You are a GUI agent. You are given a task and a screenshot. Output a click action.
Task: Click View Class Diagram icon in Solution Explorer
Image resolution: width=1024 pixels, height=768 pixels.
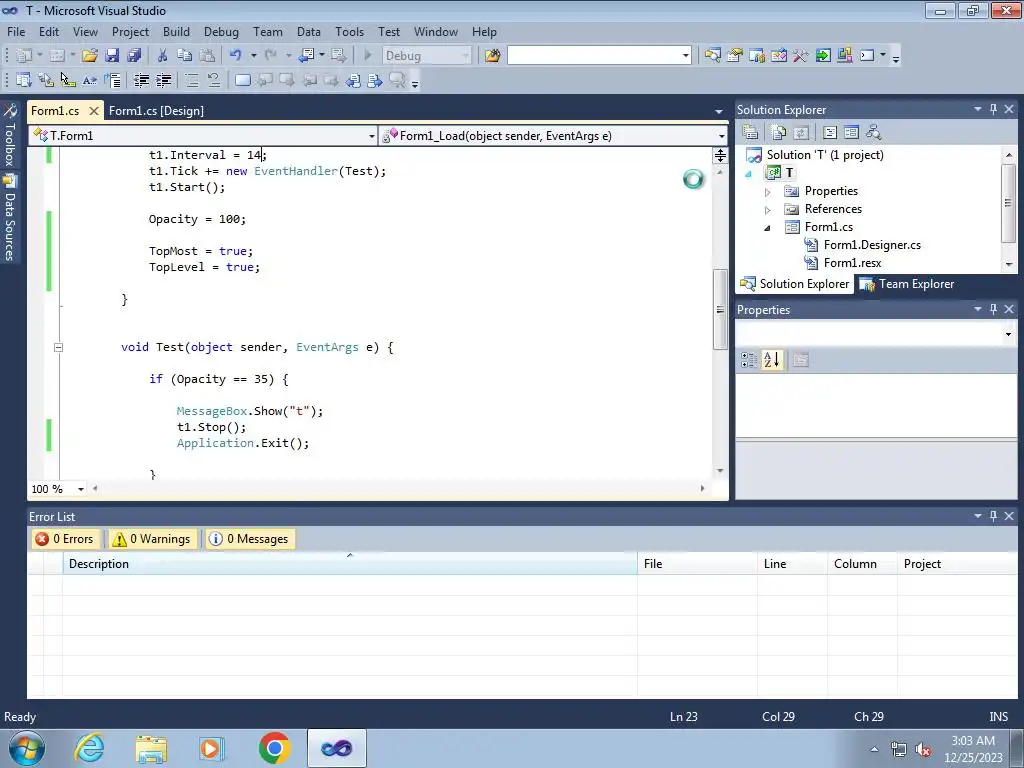(873, 133)
